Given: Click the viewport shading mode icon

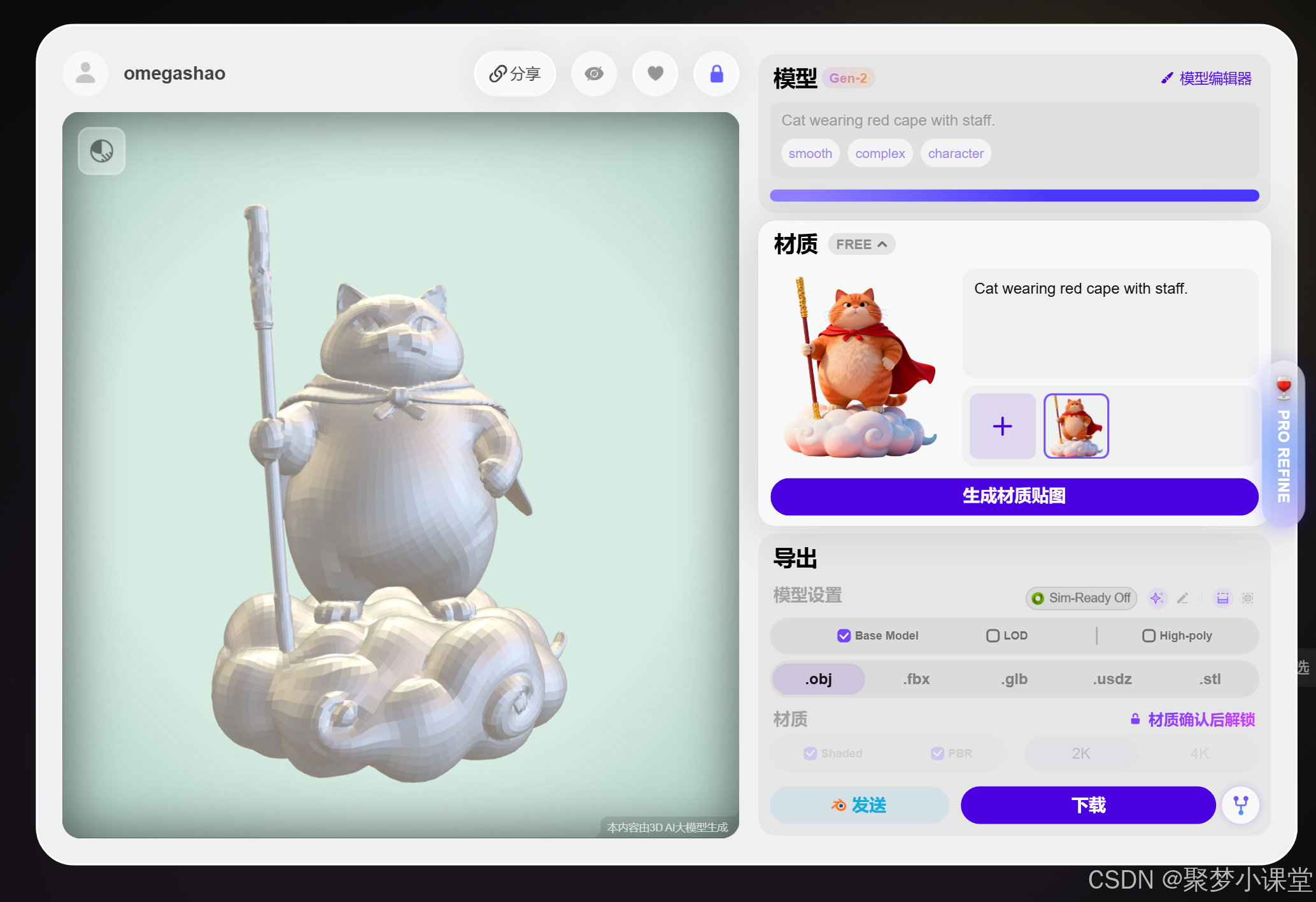Looking at the screenshot, I should pos(102,151).
